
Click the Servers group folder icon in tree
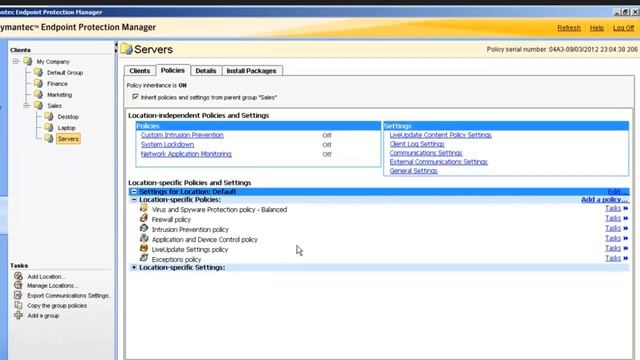pyautogui.click(x=49, y=138)
